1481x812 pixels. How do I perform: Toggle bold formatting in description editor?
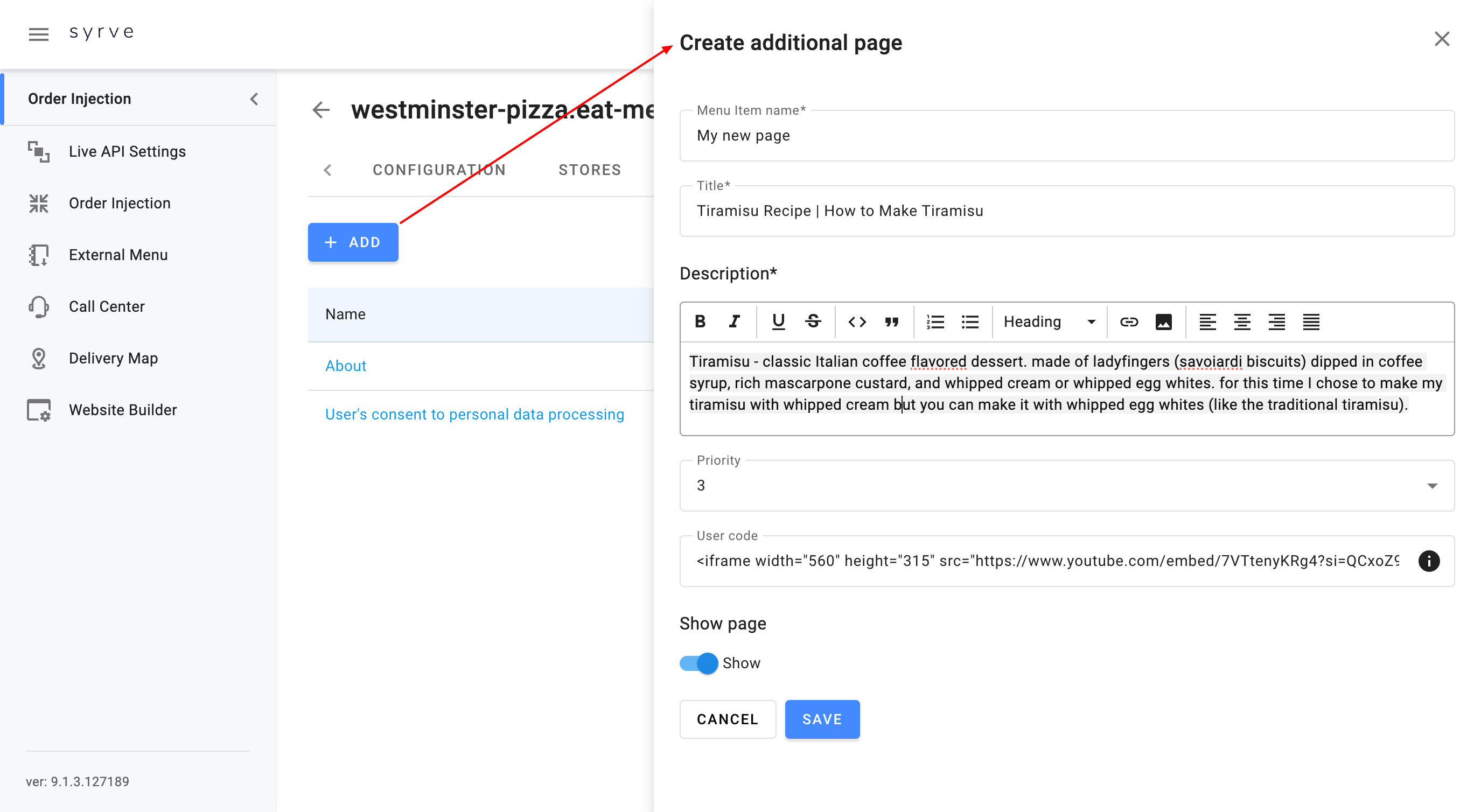(x=700, y=321)
